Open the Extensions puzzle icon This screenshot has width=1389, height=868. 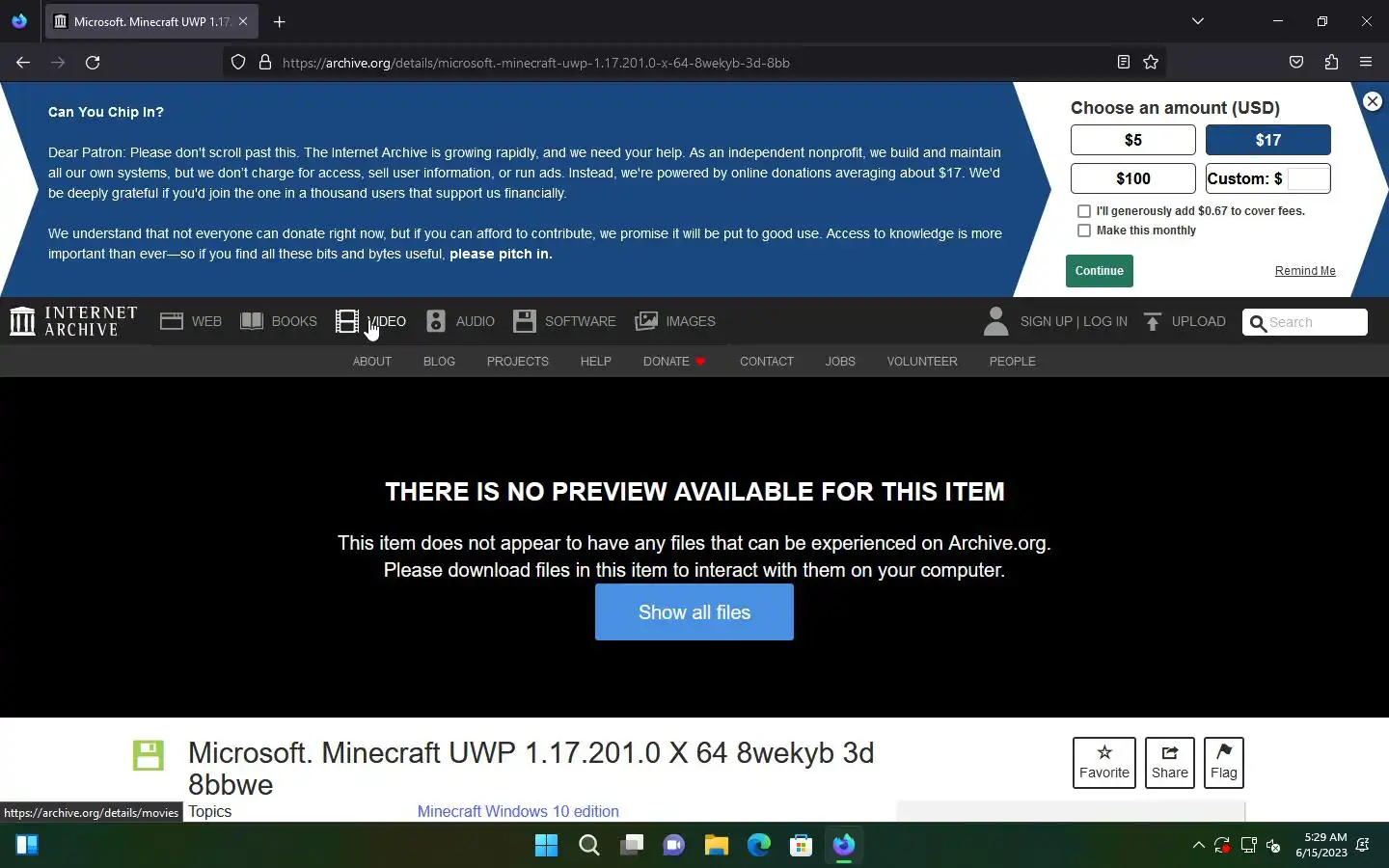tap(1331, 63)
